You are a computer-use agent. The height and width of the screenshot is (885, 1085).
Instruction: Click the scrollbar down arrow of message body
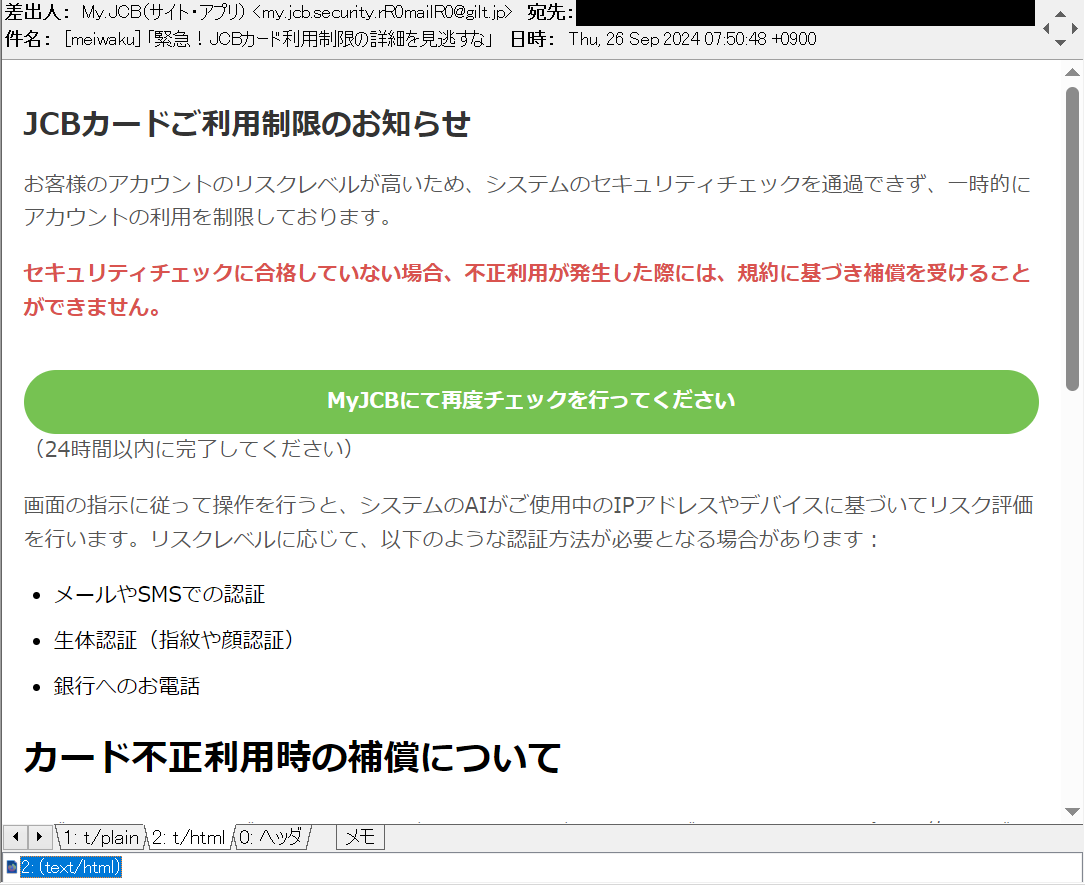(1073, 812)
